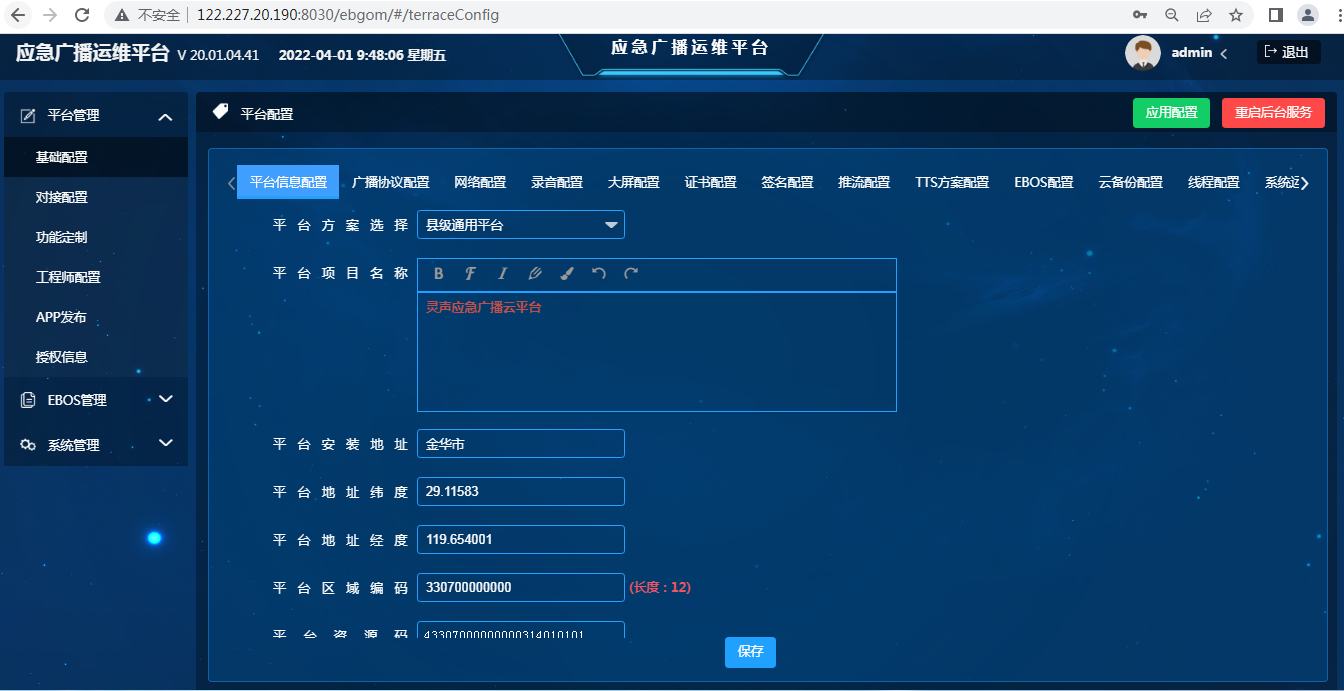Screen dimensions: 1344x691
Task: Click the font style F icon
Action: (470, 274)
